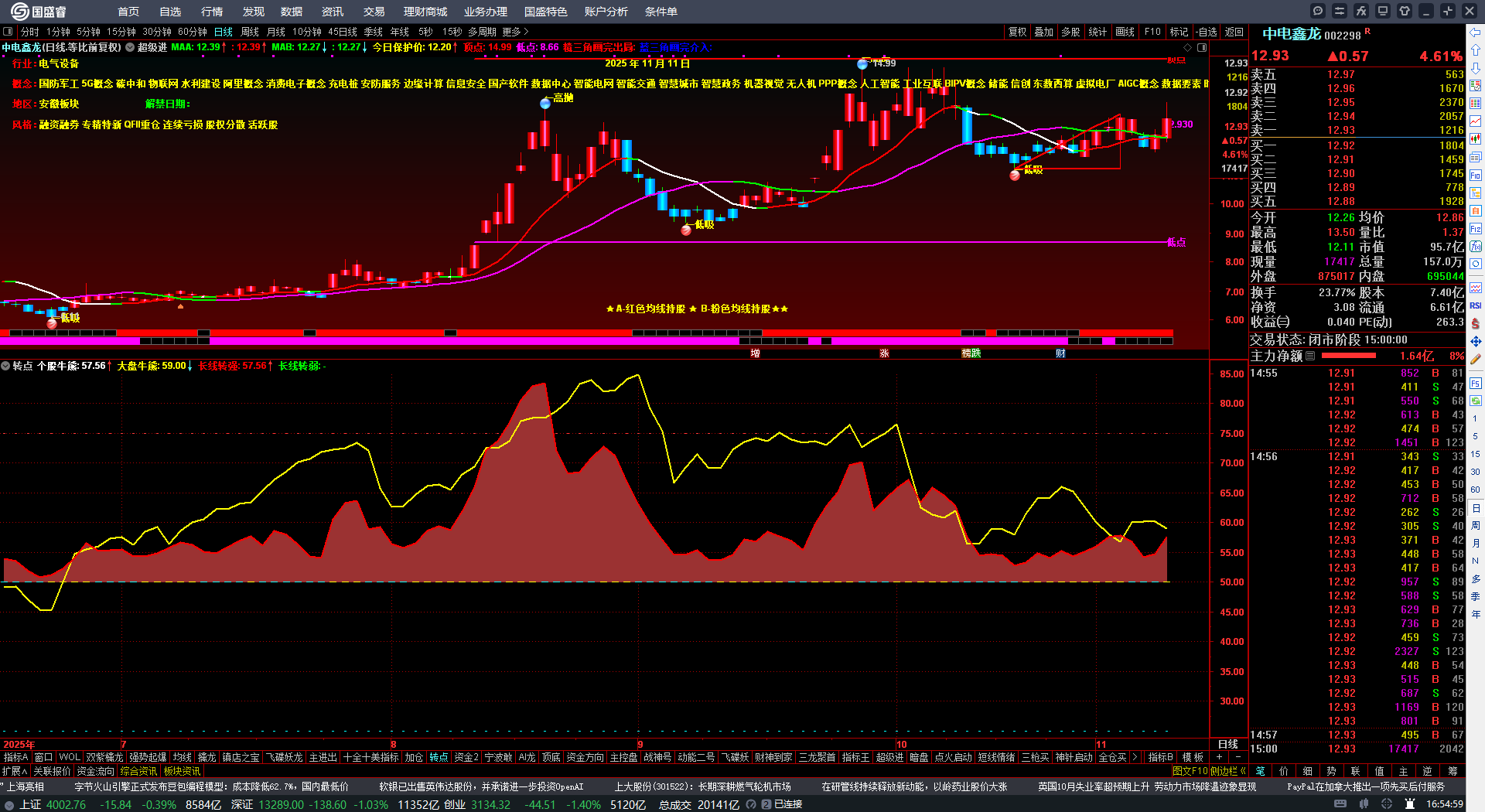Viewport: 1485px width, 812px height.
Task: Expand 指标A indicator group
Action: tap(15, 757)
